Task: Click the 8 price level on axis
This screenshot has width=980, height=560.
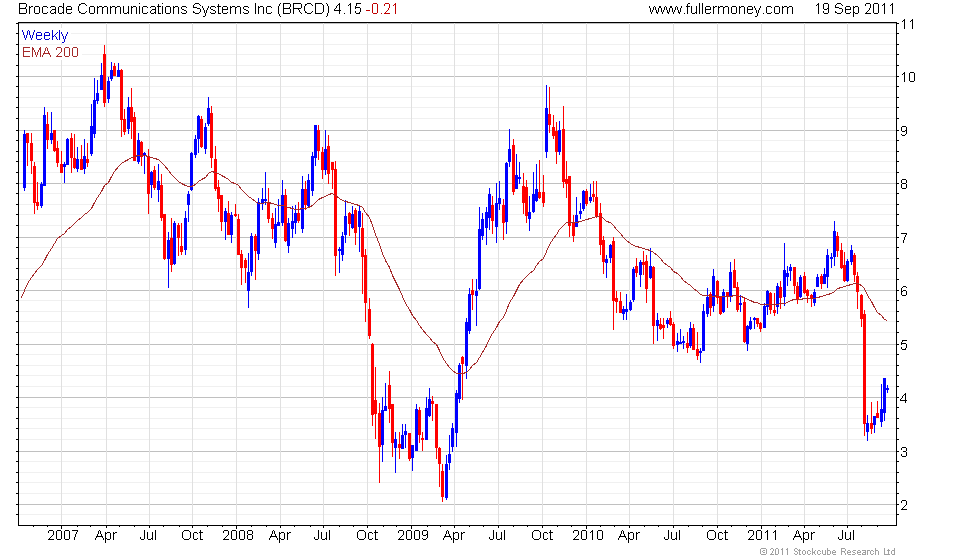Action: [x=905, y=184]
